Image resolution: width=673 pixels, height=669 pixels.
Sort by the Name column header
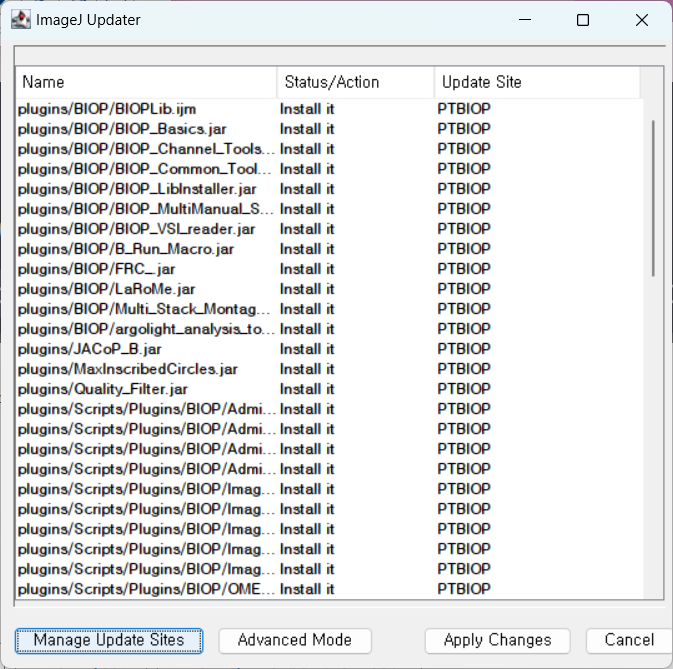(146, 82)
